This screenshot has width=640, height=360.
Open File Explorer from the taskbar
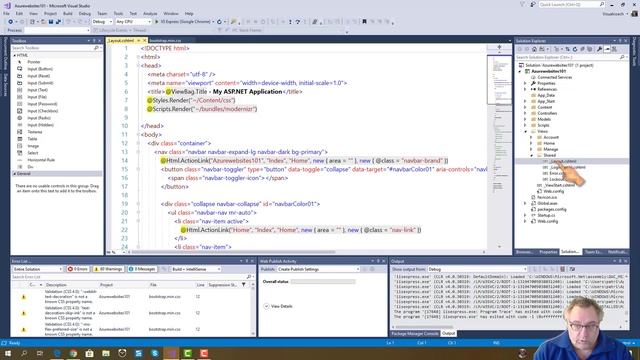click(x=106, y=353)
